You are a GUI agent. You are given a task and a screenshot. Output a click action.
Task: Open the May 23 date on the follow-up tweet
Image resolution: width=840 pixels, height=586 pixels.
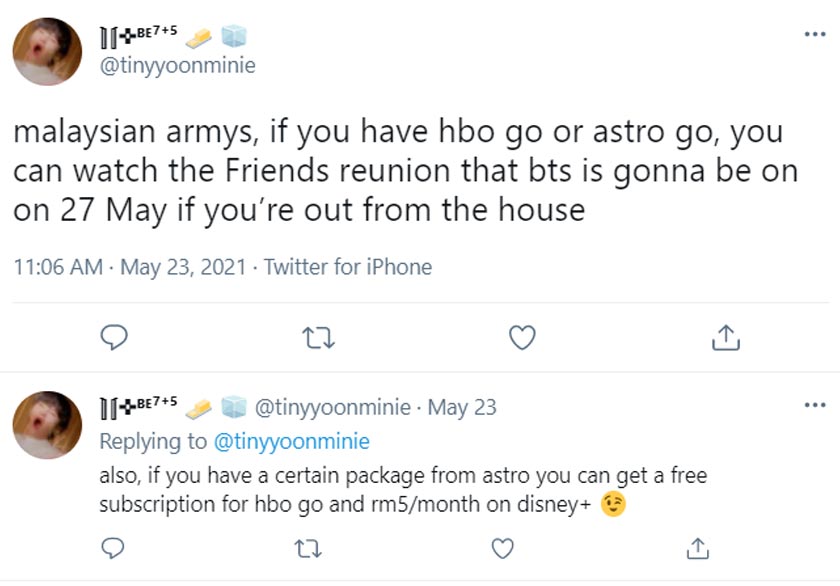point(462,407)
